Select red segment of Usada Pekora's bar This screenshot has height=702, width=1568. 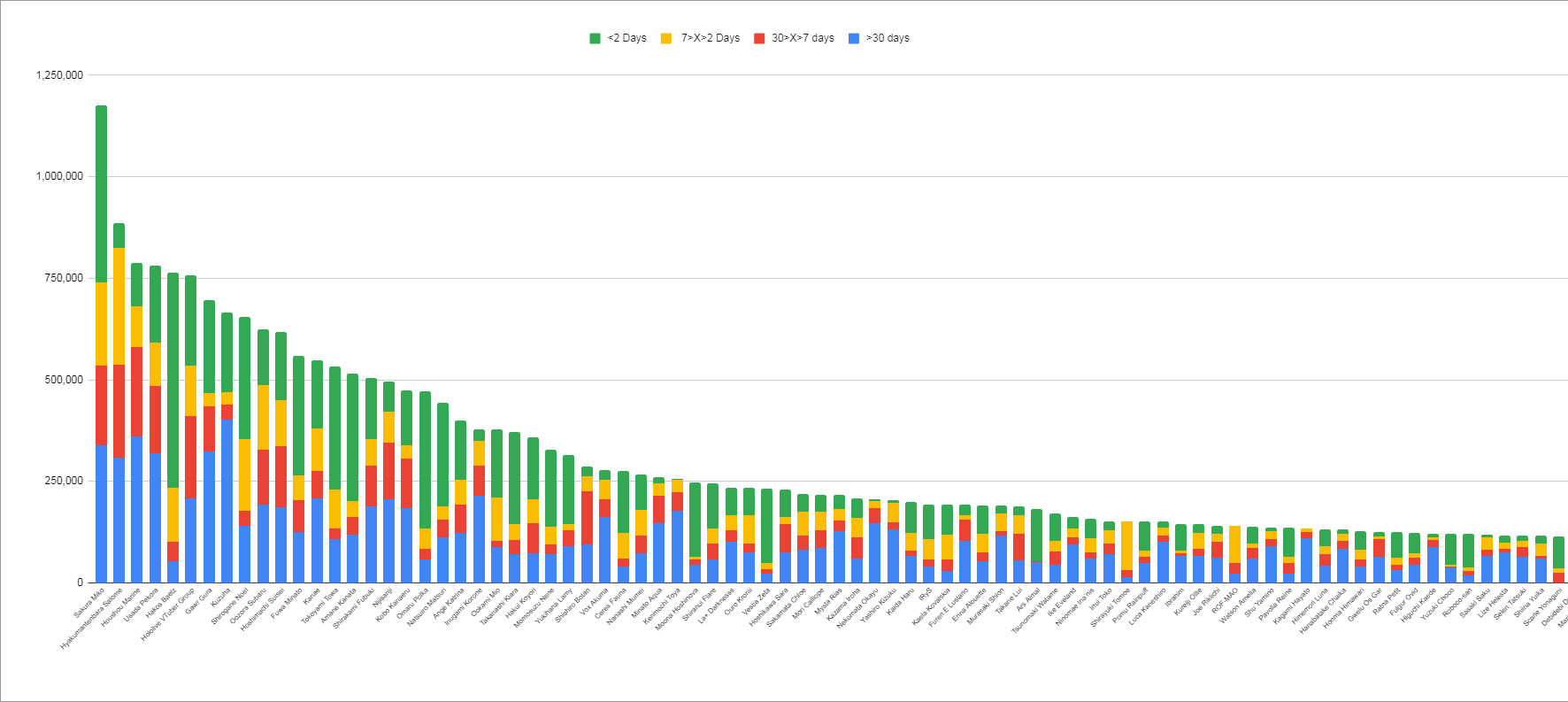click(156, 420)
